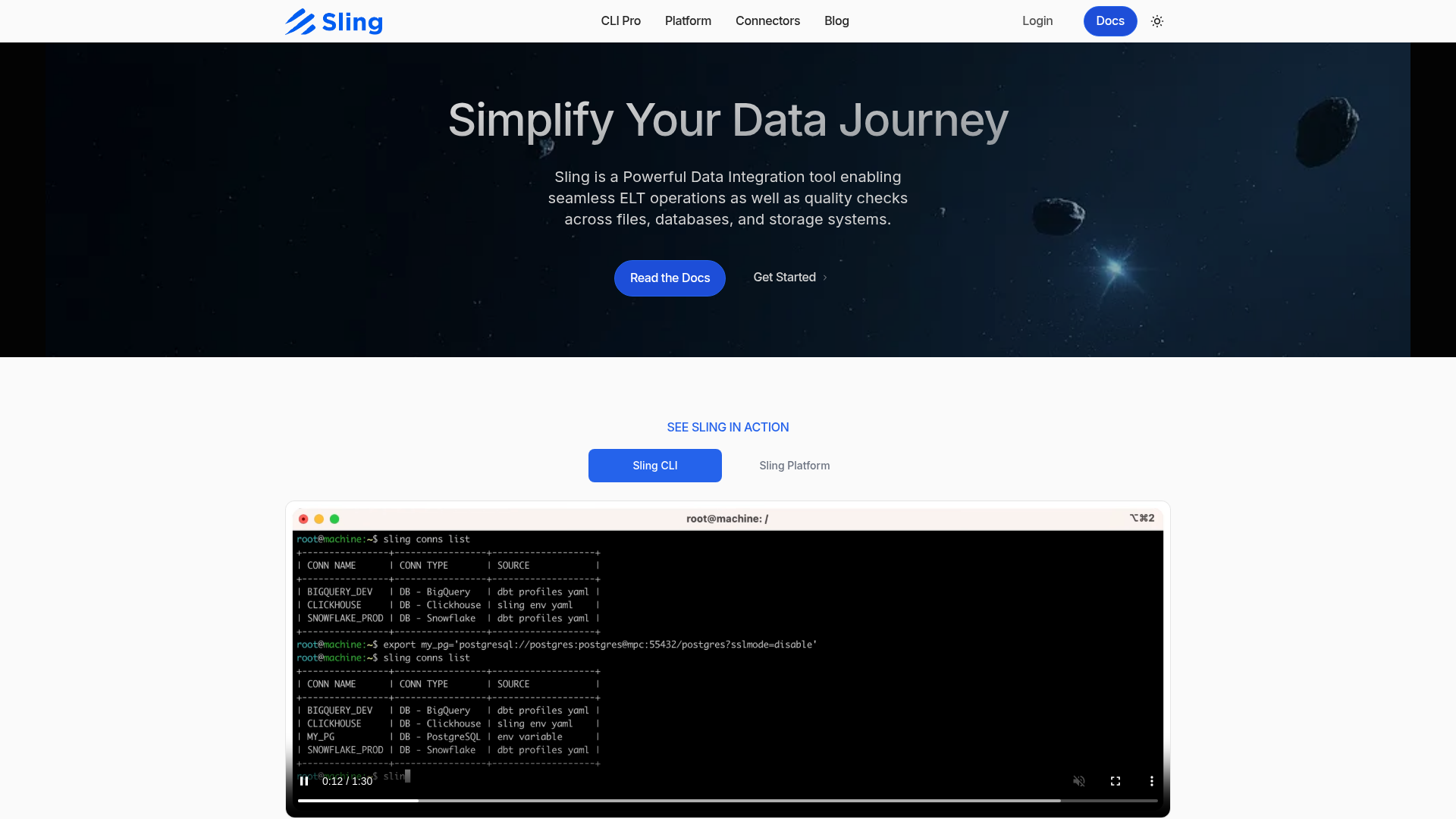The width and height of the screenshot is (1456, 819).
Task: Pause the demo video
Action: click(304, 781)
